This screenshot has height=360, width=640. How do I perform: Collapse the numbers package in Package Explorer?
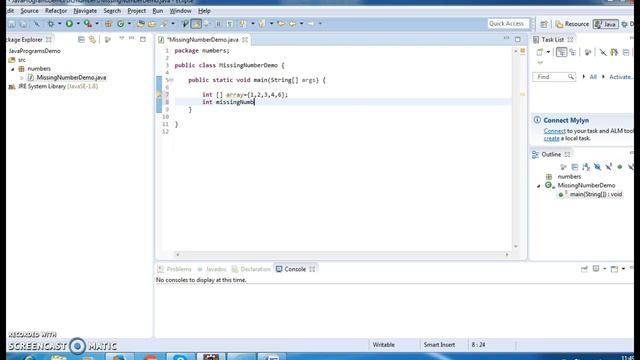13,69
